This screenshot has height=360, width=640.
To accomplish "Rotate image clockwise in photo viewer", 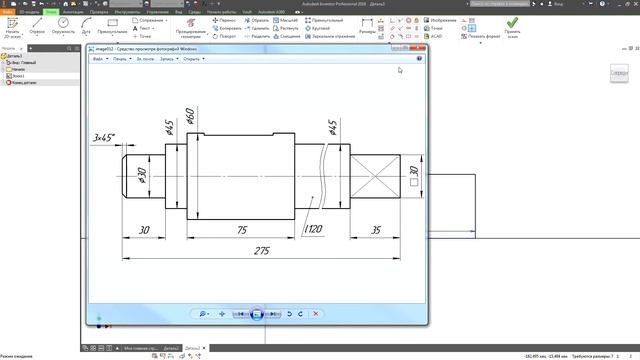I will (300, 314).
